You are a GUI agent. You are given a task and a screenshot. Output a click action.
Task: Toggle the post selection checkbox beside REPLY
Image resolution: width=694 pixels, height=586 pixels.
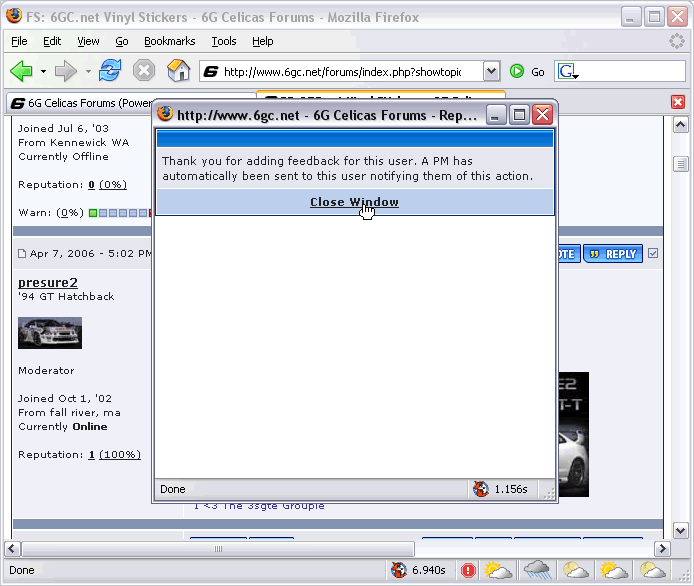[653, 253]
